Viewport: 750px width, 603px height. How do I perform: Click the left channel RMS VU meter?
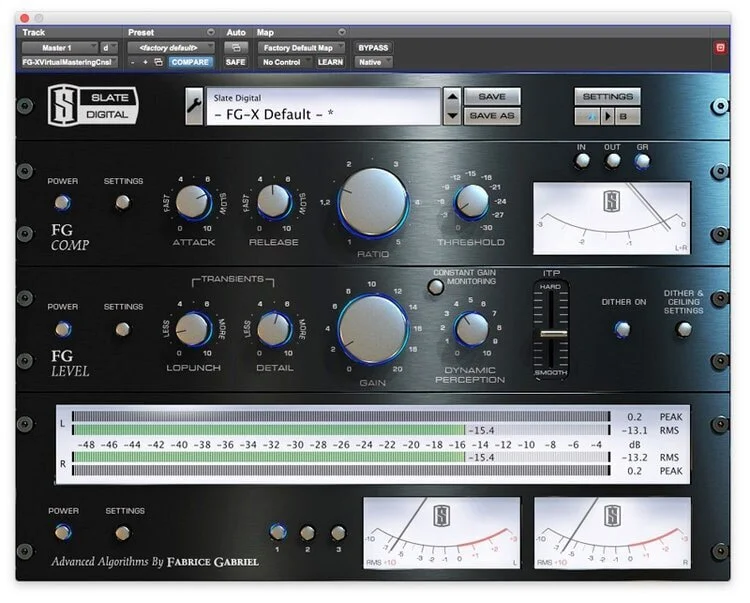(441, 533)
